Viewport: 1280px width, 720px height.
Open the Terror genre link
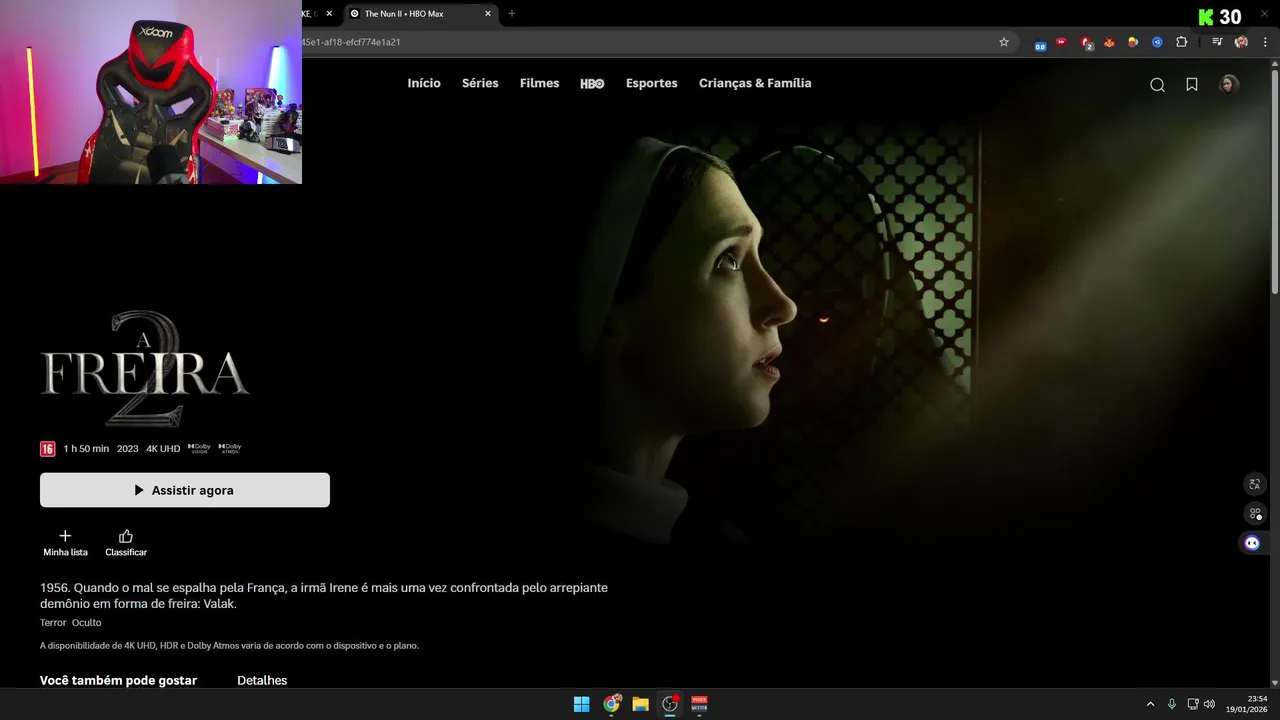[x=53, y=623]
